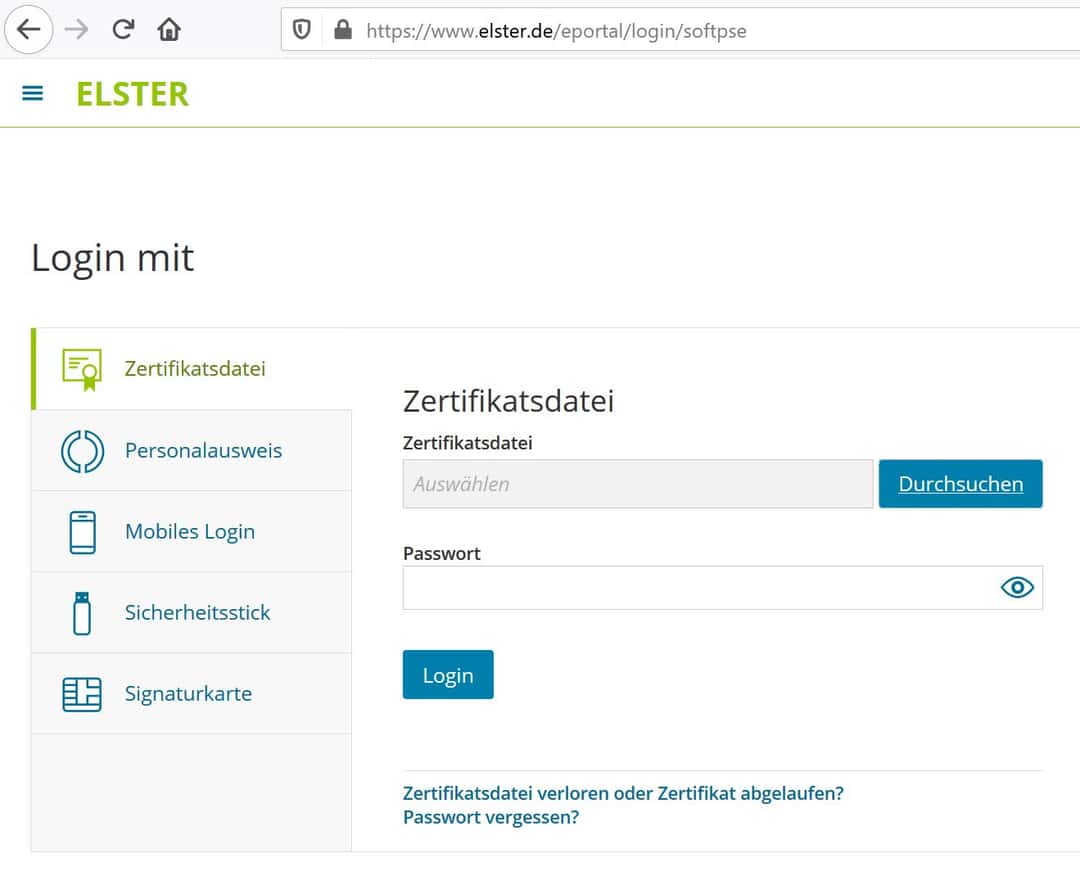This screenshot has height=871, width=1080.
Task: Switch to Sicherheitsstick login method
Action: point(192,613)
